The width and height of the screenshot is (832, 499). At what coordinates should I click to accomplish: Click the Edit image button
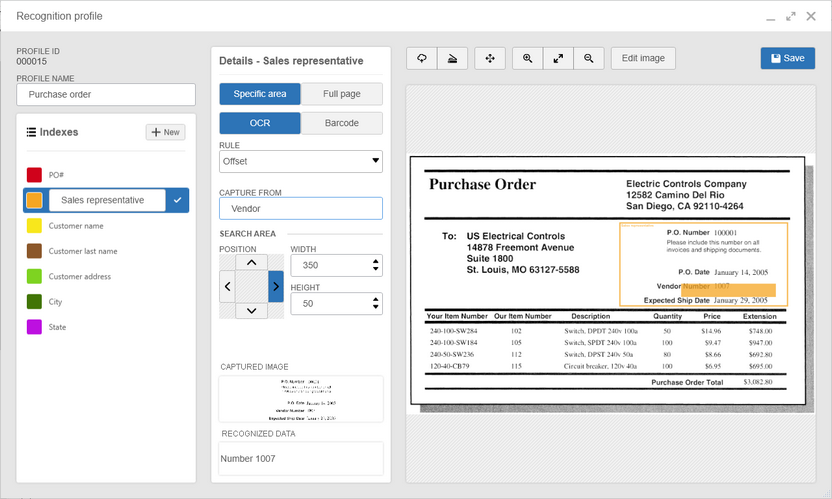[643, 58]
